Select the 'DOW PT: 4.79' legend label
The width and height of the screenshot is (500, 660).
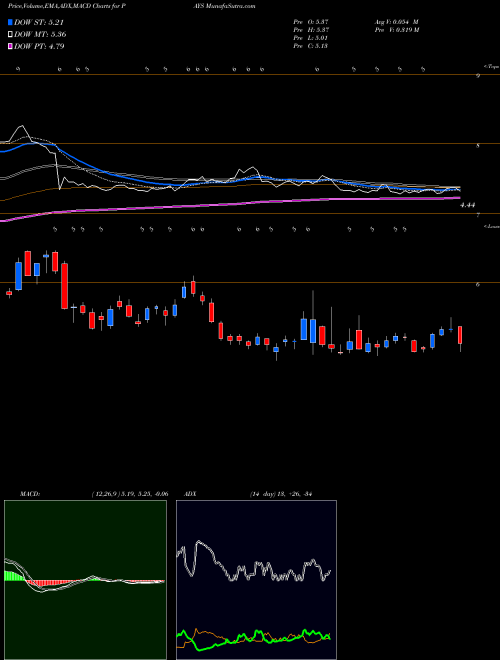pos(39,46)
